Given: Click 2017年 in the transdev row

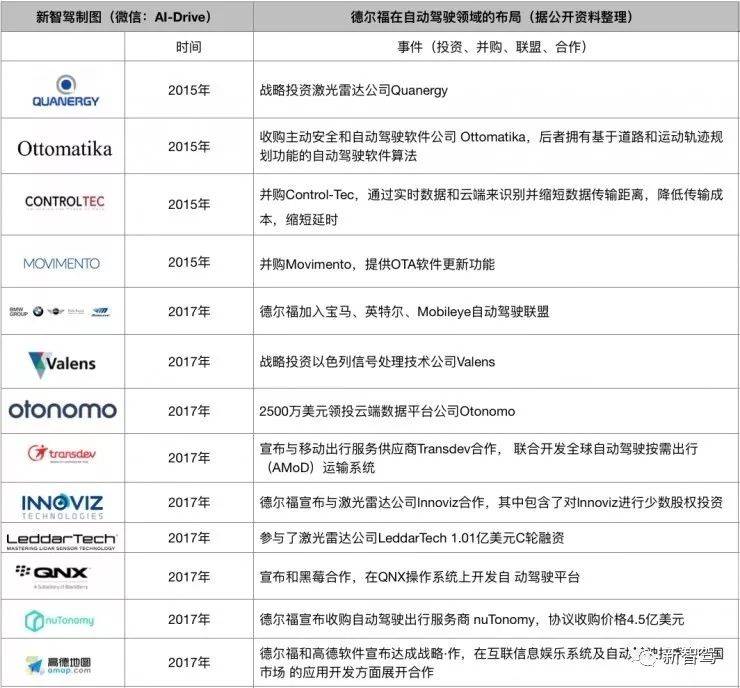Looking at the screenshot, I should [189, 458].
